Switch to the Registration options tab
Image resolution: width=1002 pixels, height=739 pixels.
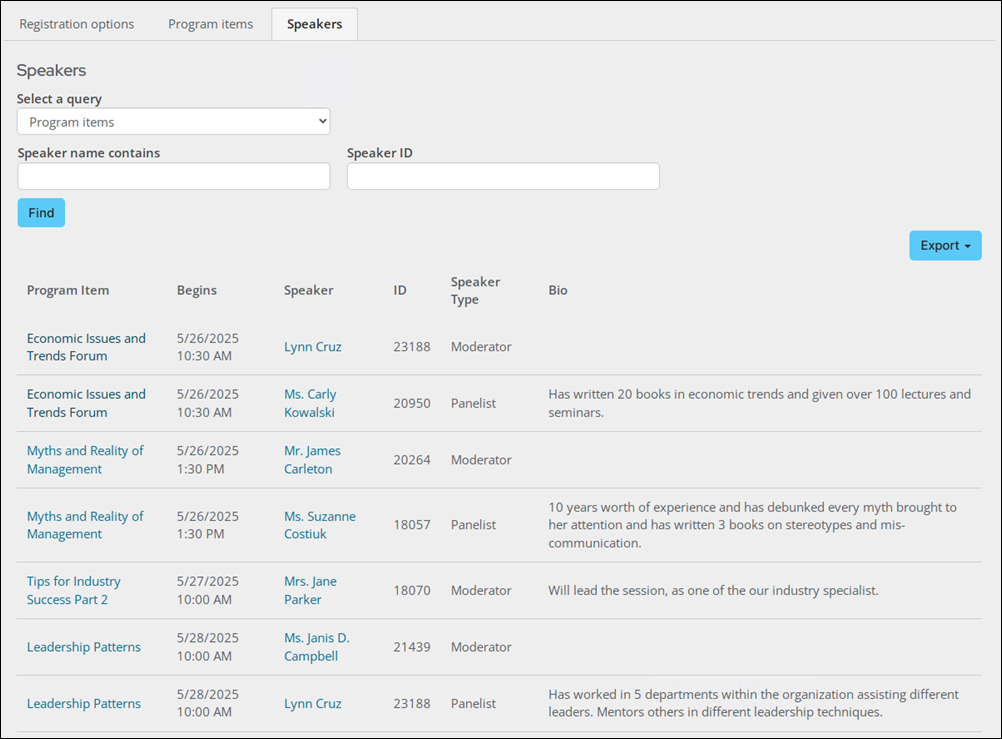(x=77, y=24)
